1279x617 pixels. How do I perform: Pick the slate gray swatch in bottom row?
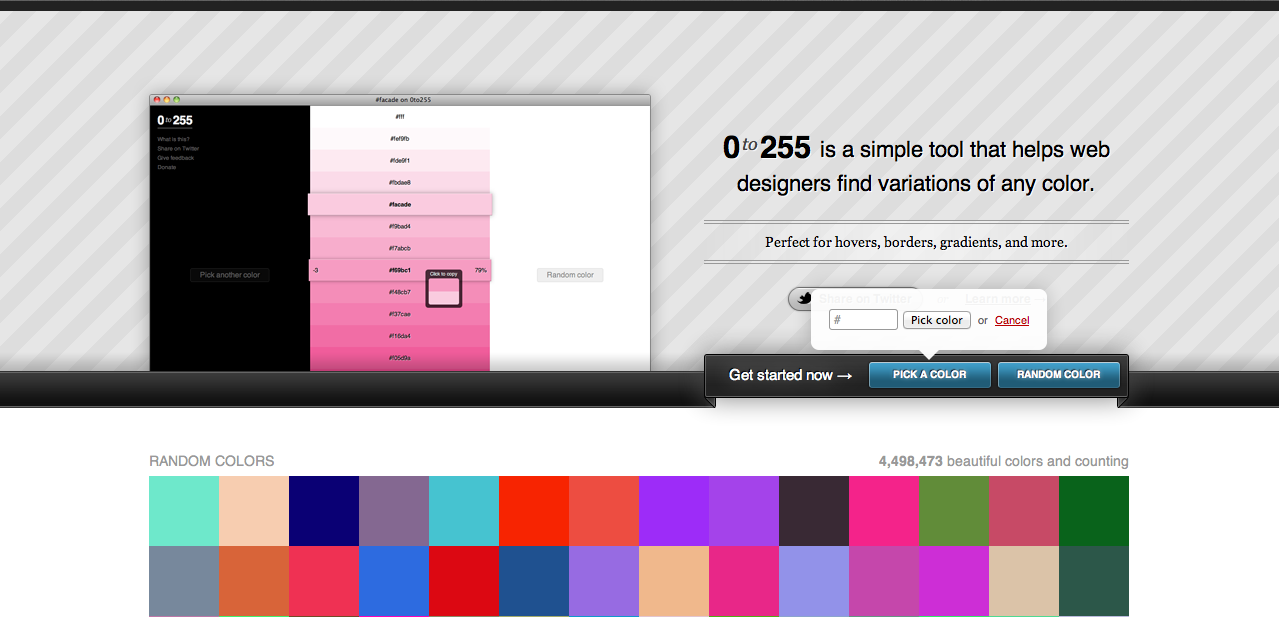pyautogui.click(x=184, y=581)
